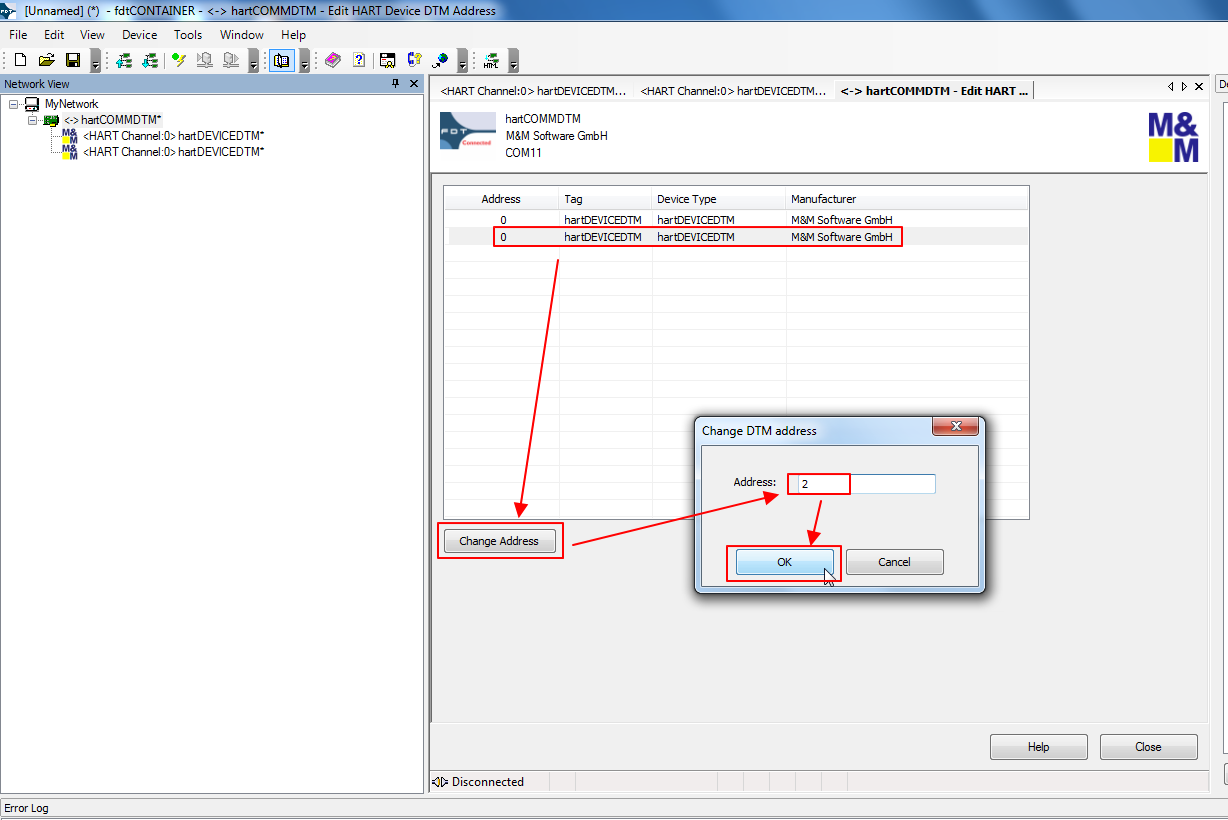Click the HTML export toolbar icon
The image size is (1228, 820).
coord(491,60)
